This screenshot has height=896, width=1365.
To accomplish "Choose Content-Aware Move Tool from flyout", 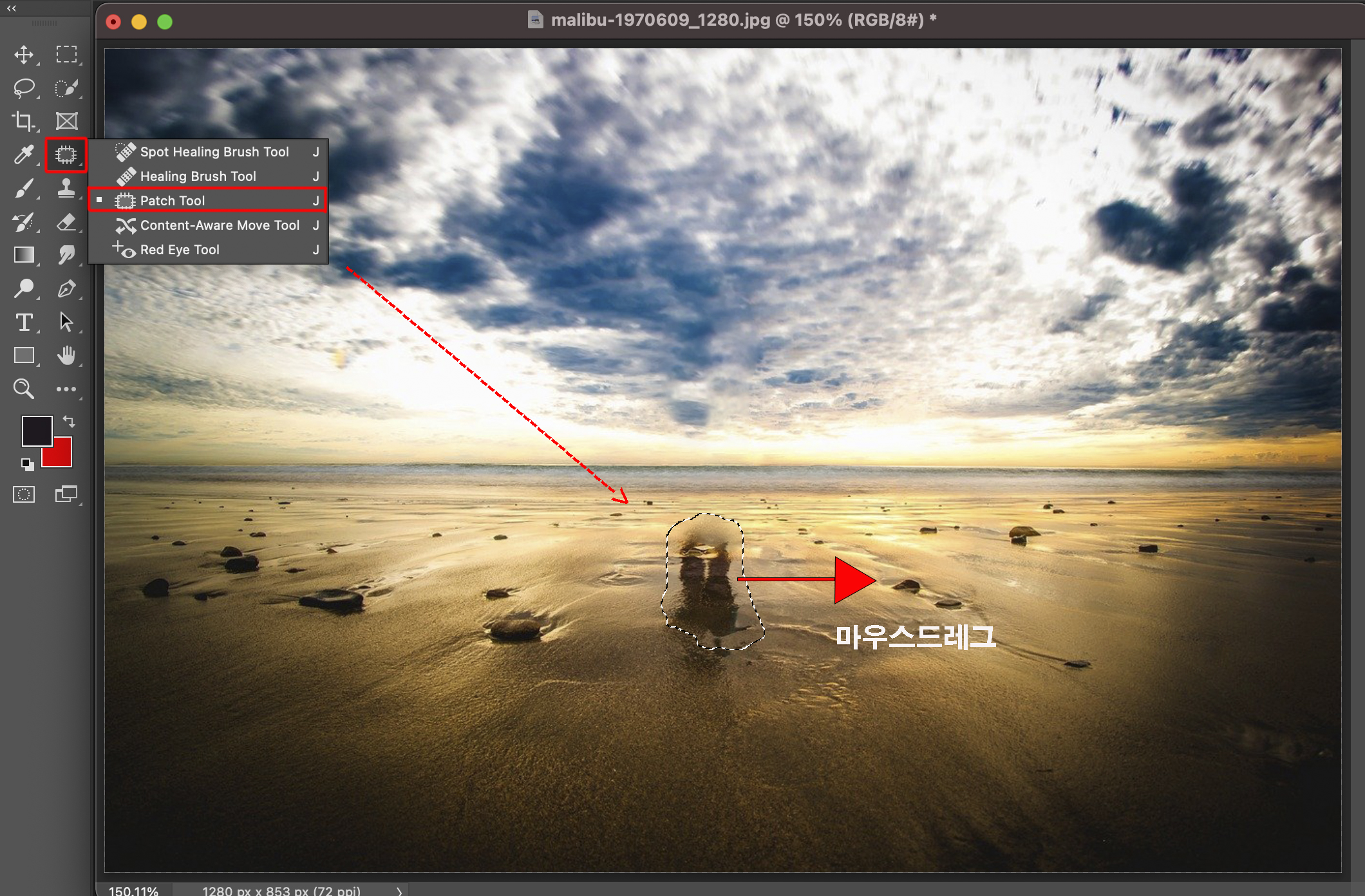I will point(219,225).
